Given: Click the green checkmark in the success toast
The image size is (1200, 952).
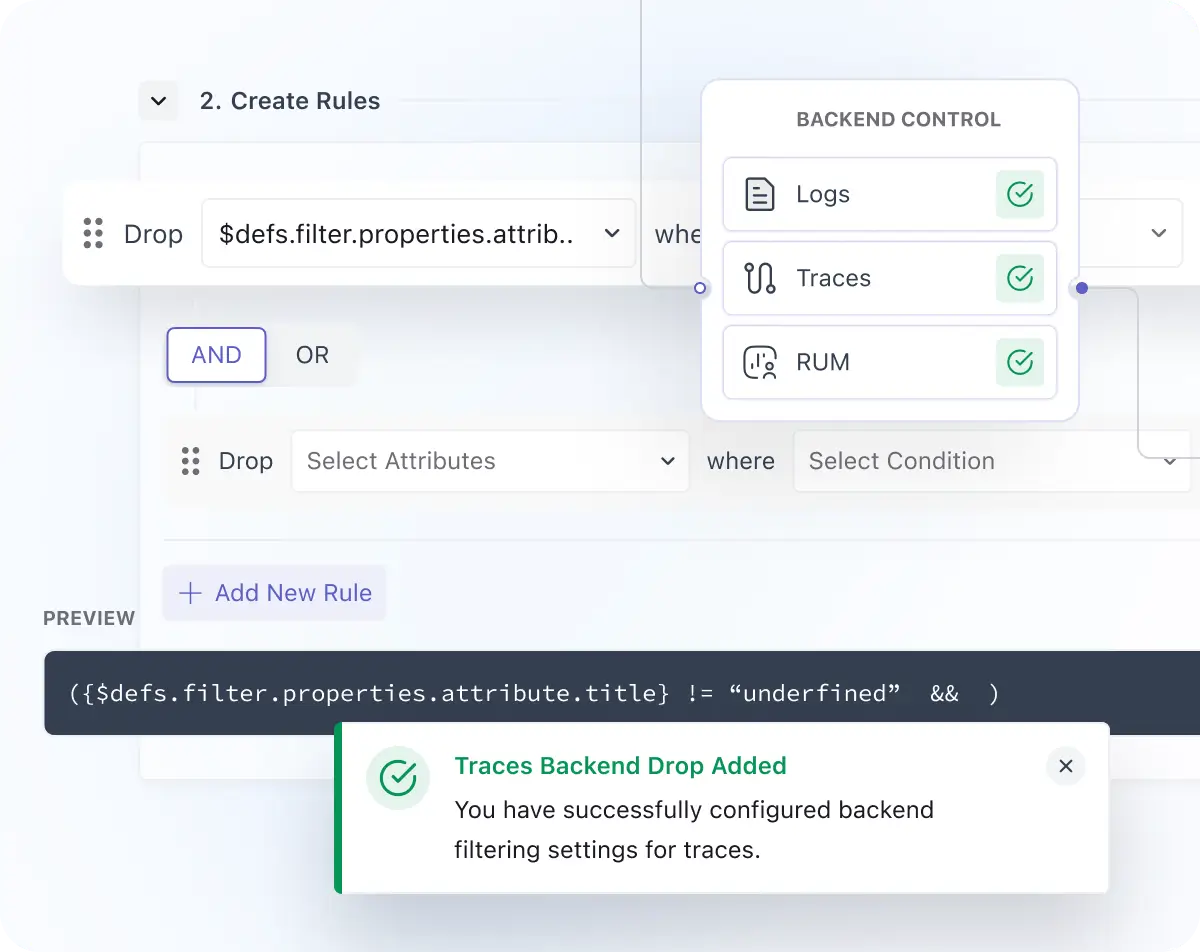Looking at the screenshot, I should [398, 778].
